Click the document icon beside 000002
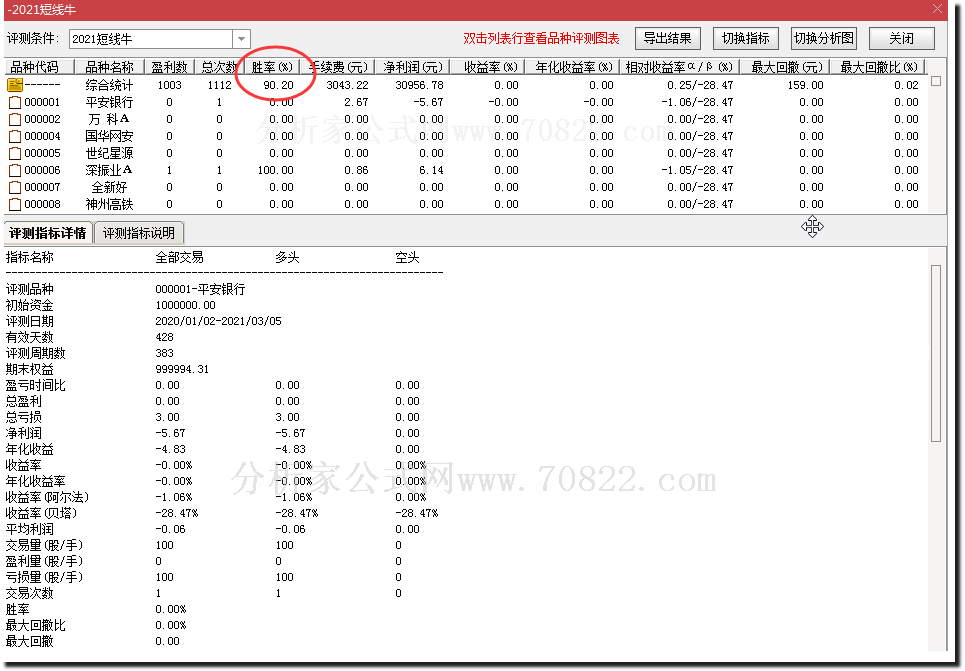 (15, 119)
